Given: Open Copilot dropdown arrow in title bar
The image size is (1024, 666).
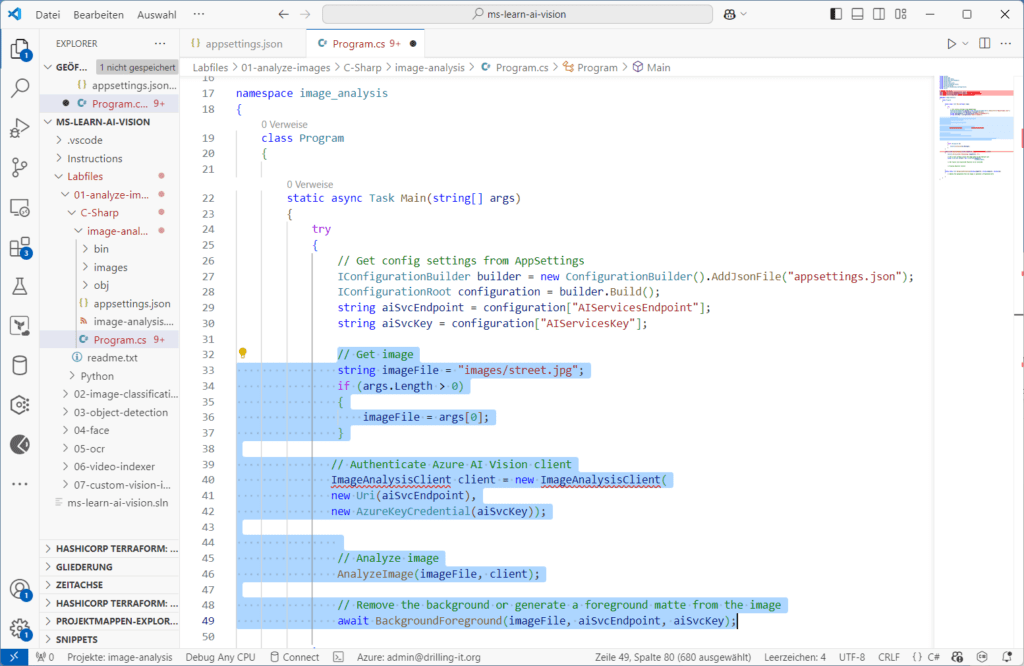Looking at the screenshot, I should pyautogui.click(x=743, y=14).
